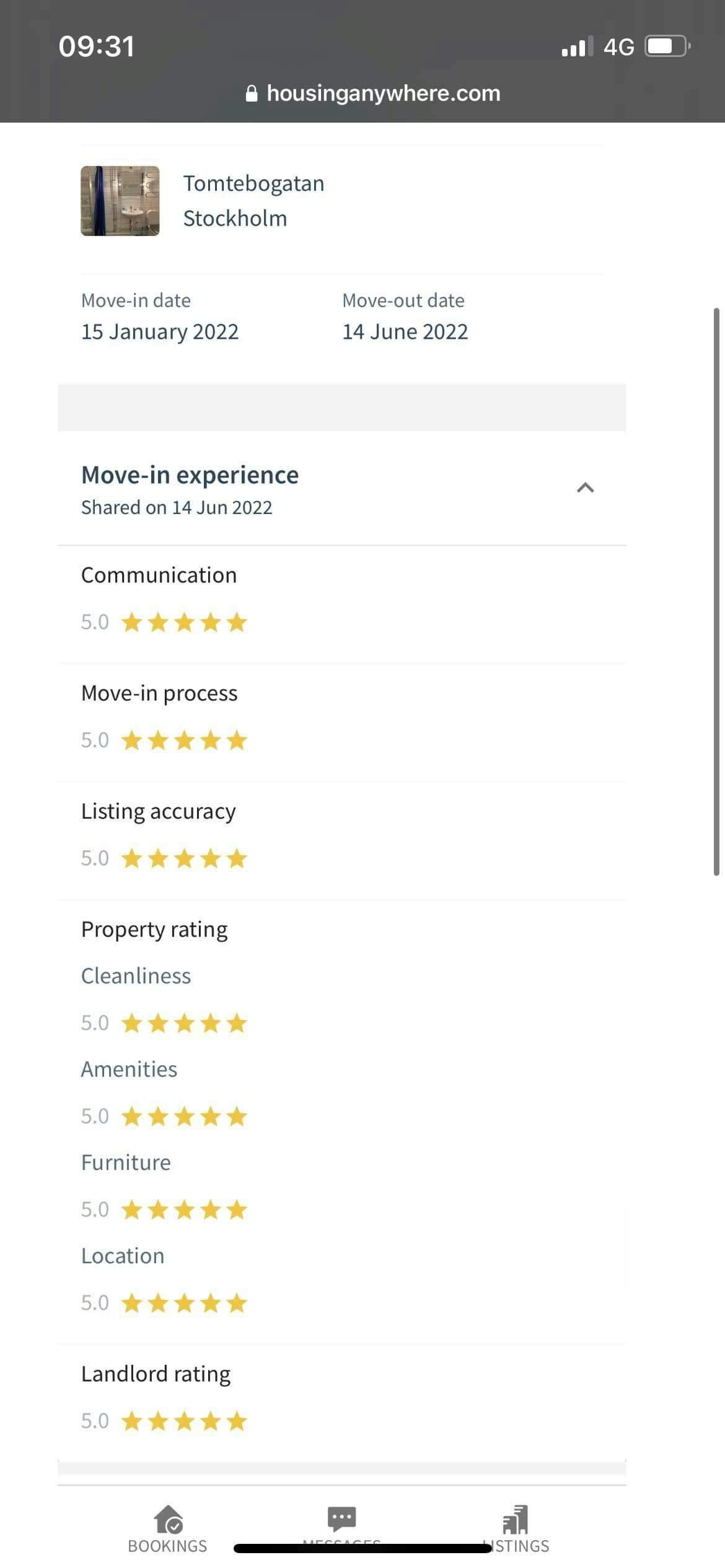Viewport: 725px width, 1568px height.
Task: Click the Landlord rating stars
Action: pos(184,1421)
